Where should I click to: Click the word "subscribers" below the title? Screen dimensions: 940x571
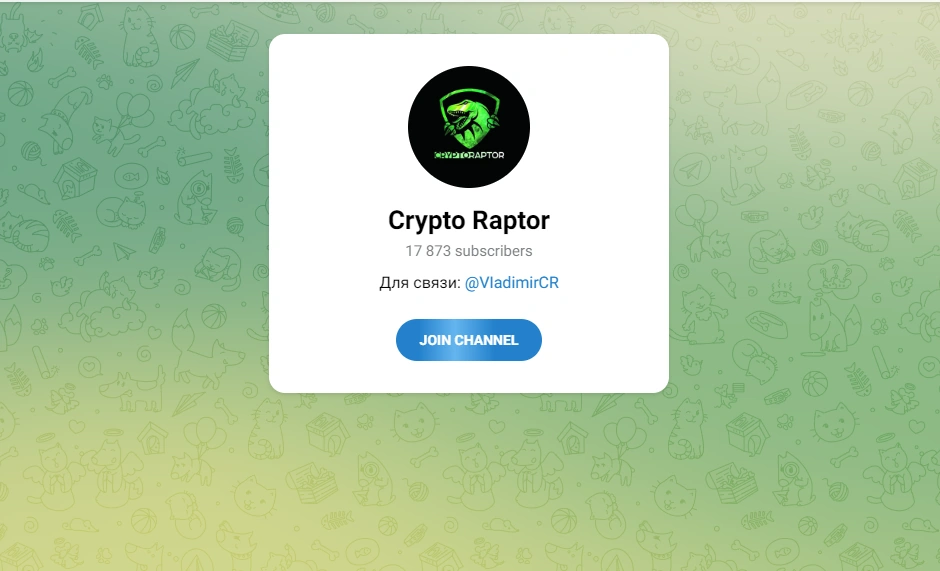(493, 251)
